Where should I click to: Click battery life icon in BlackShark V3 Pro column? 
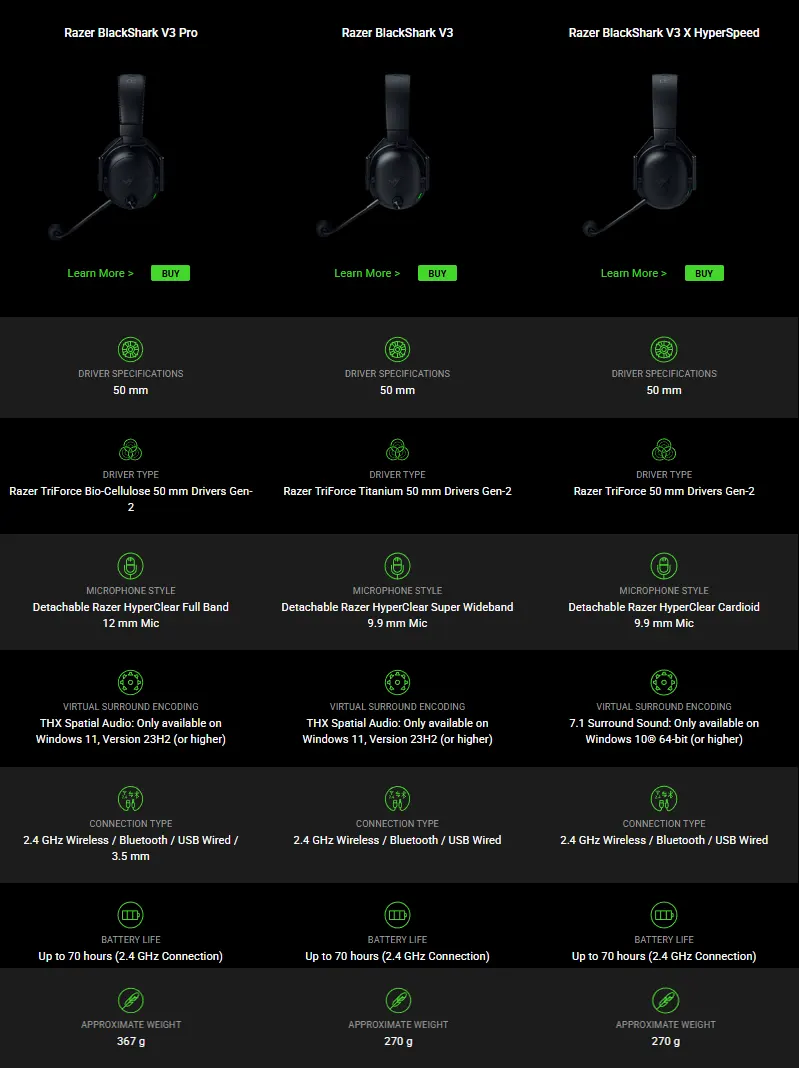[130, 915]
